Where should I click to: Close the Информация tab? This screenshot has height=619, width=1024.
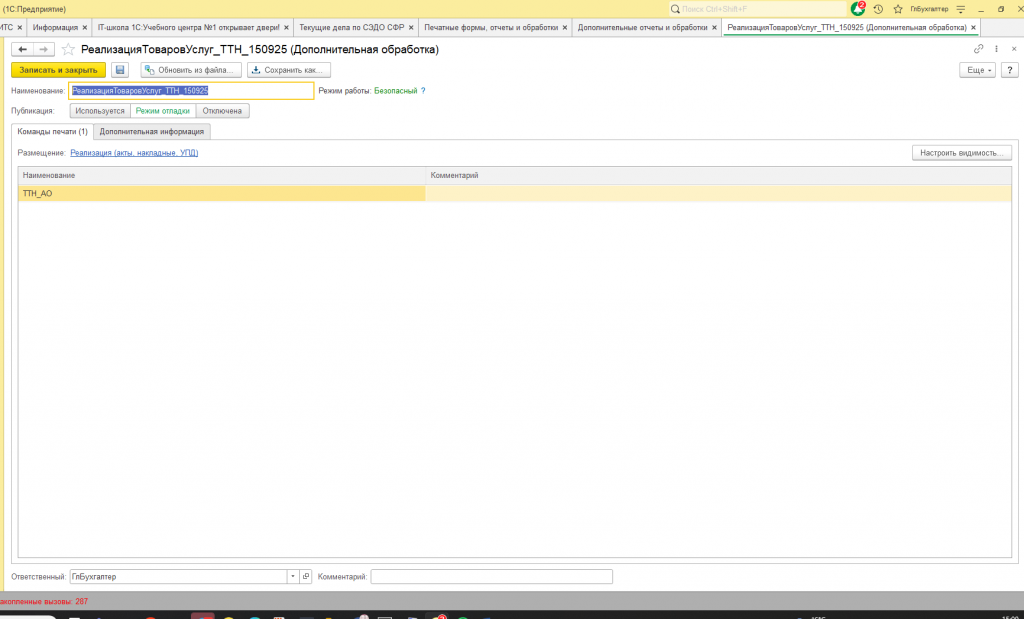click(x=85, y=27)
